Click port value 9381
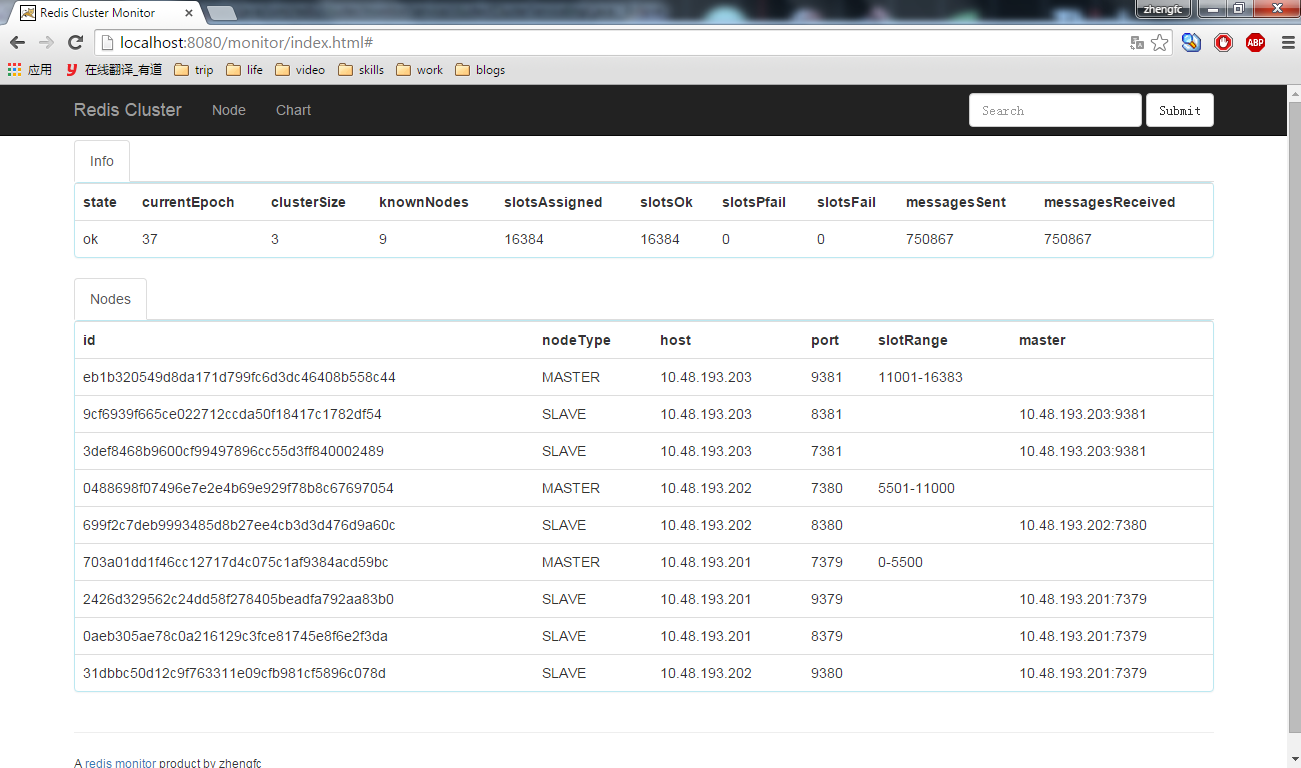This screenshot has height=768, width=1301. [x=827, y=377]
